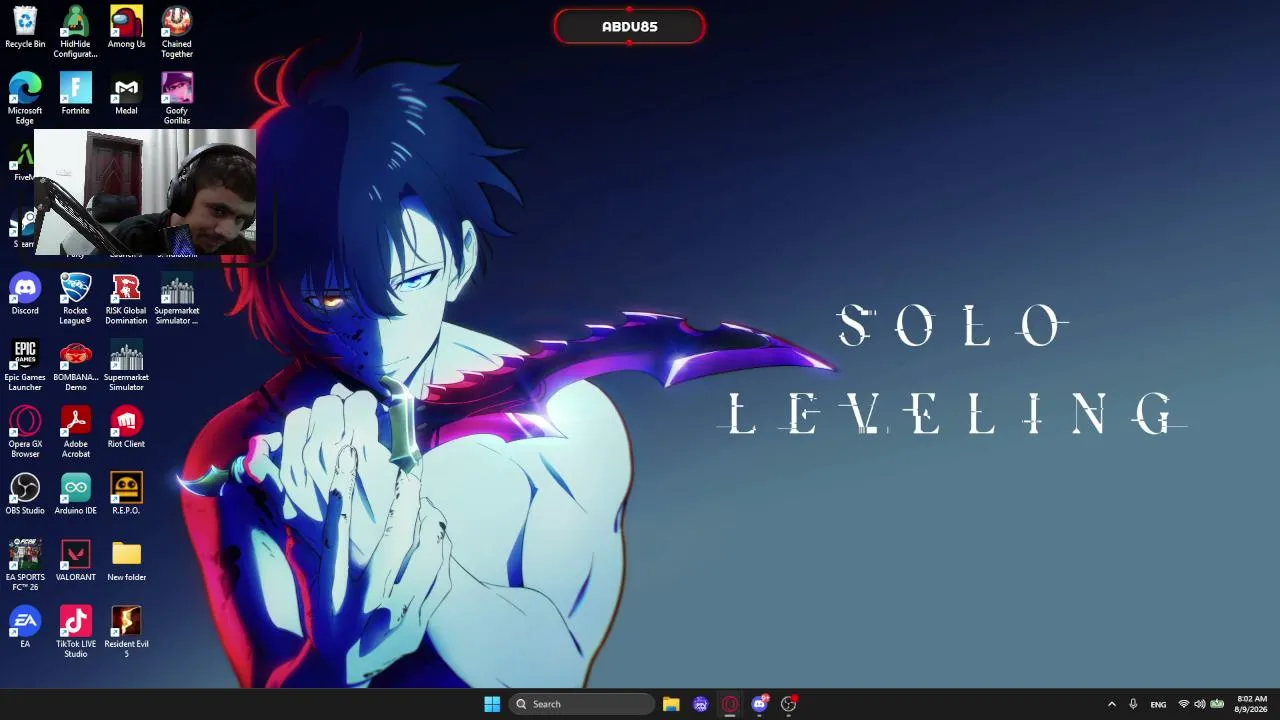Open the EA app desktop shortcut

click(25, 627)
